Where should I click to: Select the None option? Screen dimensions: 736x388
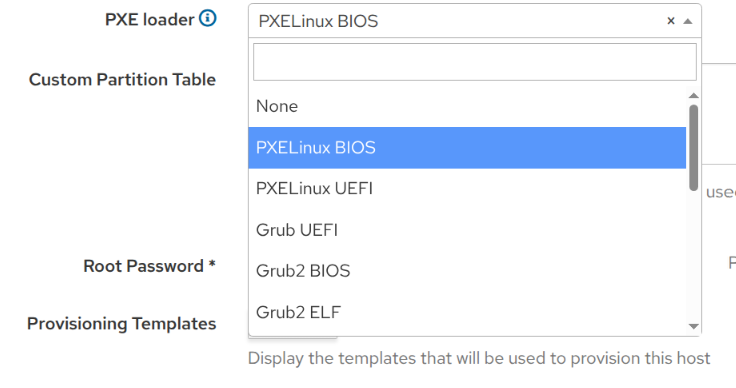(x=467, y=107)
